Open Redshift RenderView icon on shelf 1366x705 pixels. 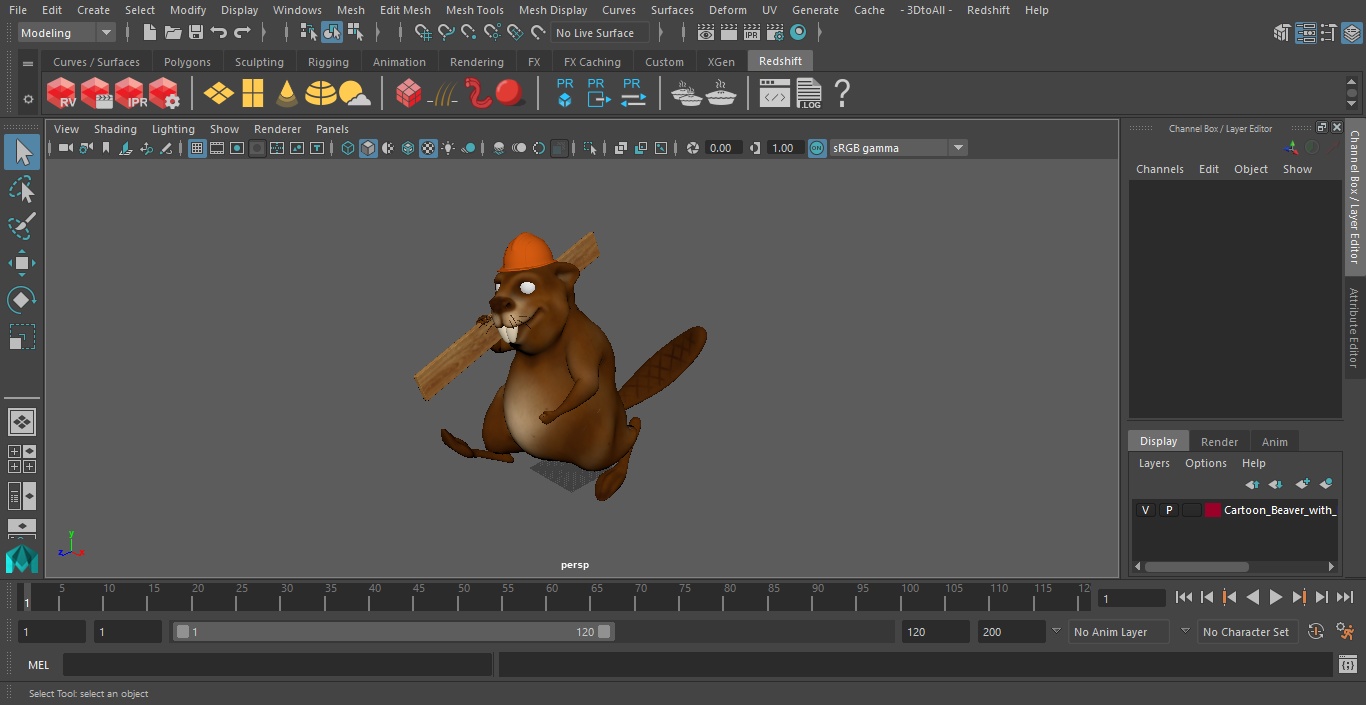click(x=61, y=94)
